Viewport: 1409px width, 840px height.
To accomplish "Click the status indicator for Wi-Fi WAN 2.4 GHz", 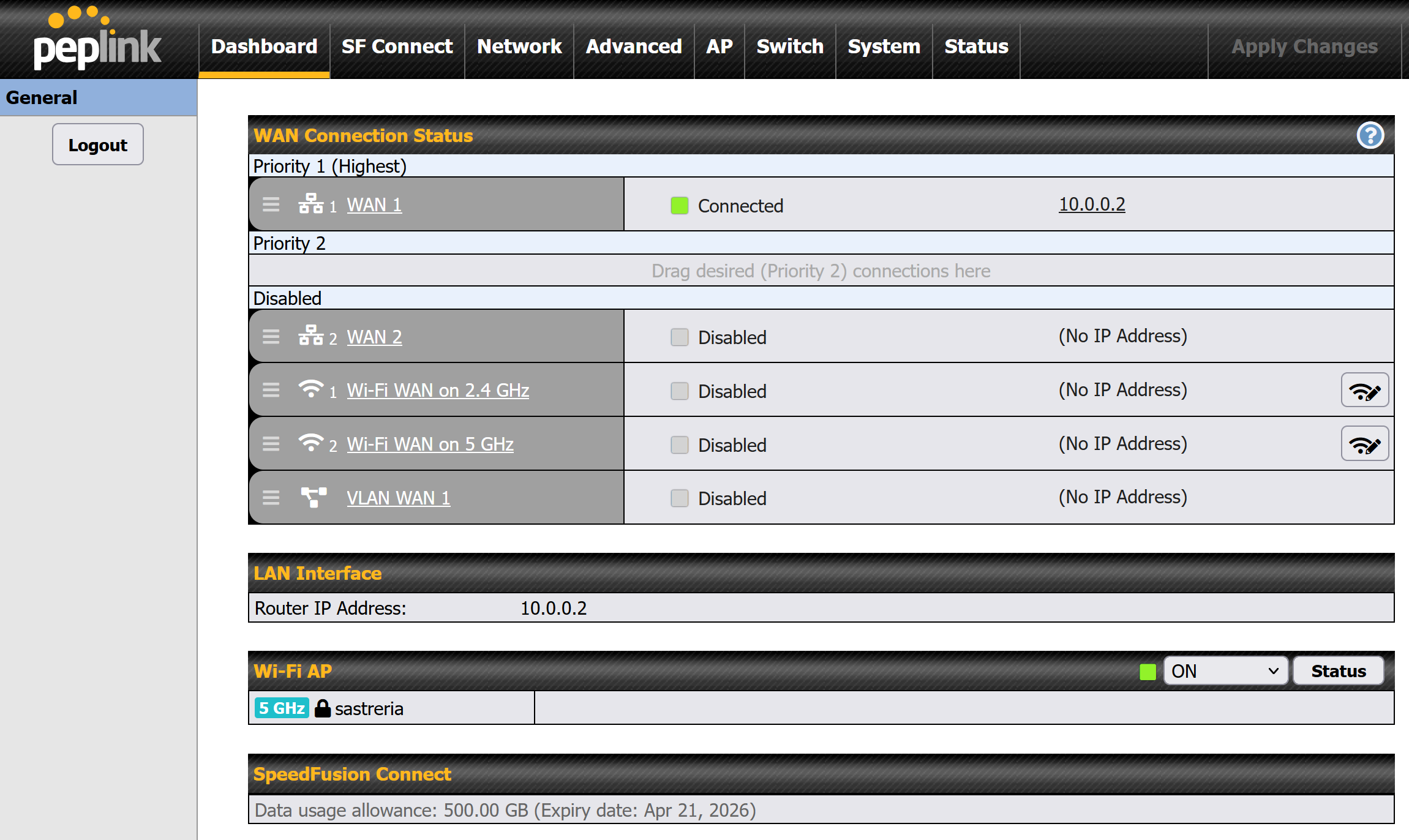I will coord(680,391).
